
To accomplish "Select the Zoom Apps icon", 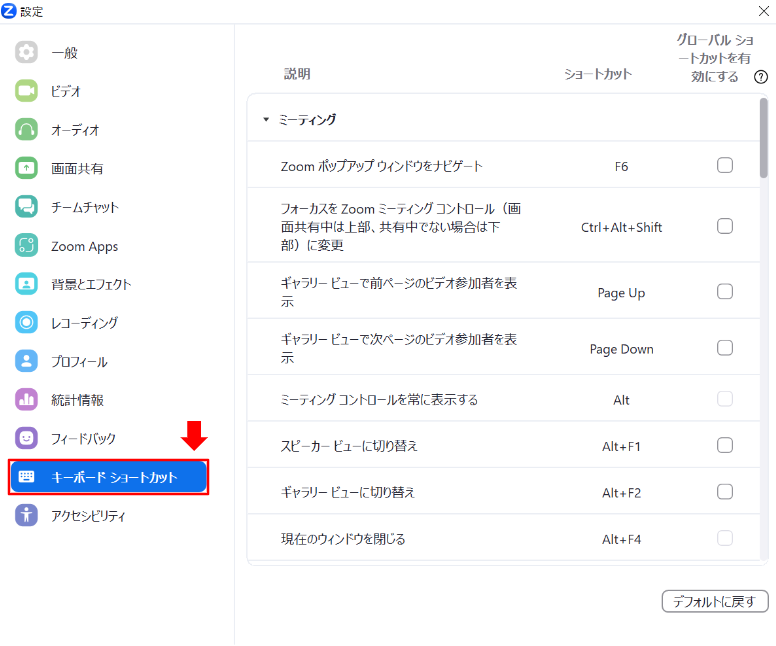I will pos(26,245).
